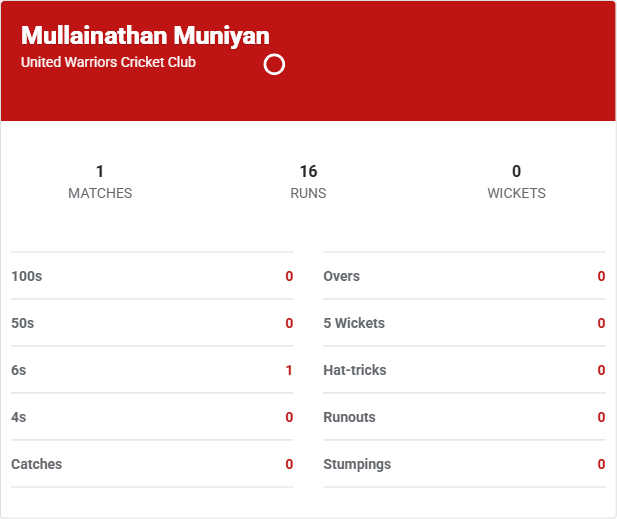Viewport: 617px width, 519px height.
Task: Click the 100s statistic row
Action: pyautogui.click(x=152, y=276)
